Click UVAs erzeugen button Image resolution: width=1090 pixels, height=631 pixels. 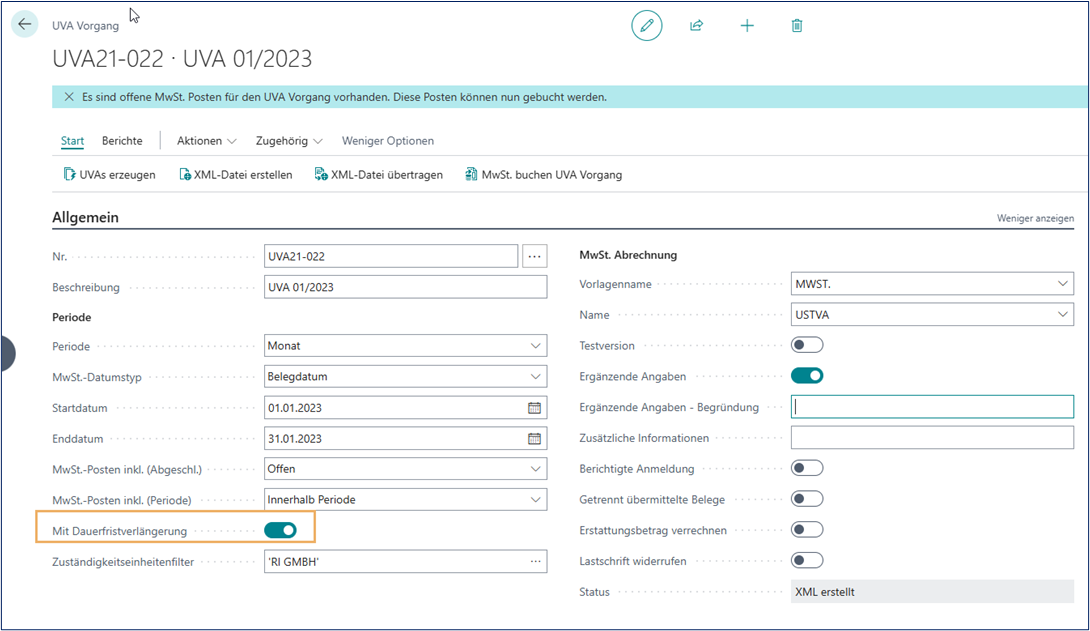[110, 175]
